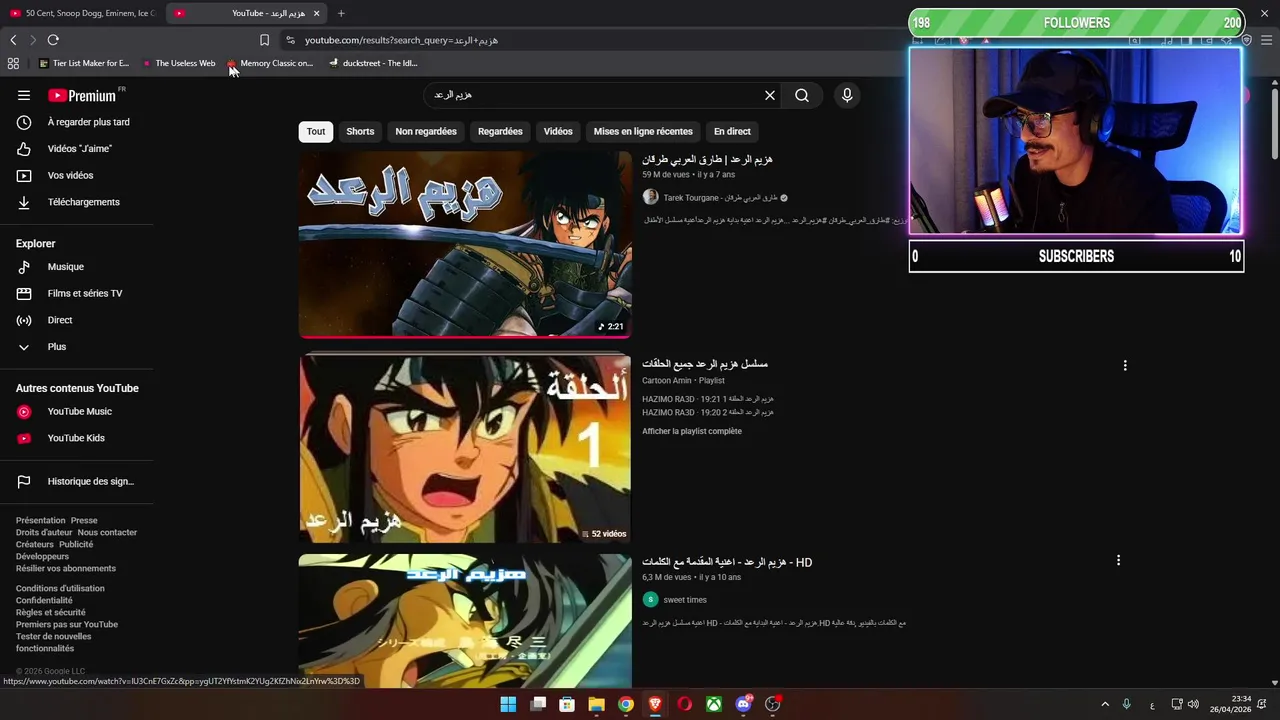Filter results by Non regardées
This screenshot has height=720, width=1280.
[426, 131]
